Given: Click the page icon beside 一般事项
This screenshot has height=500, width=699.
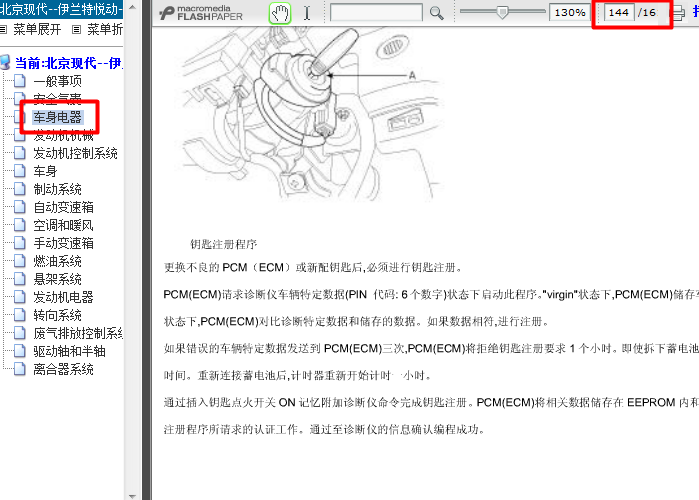Looking at the screenshot, I should coord(20,81).
